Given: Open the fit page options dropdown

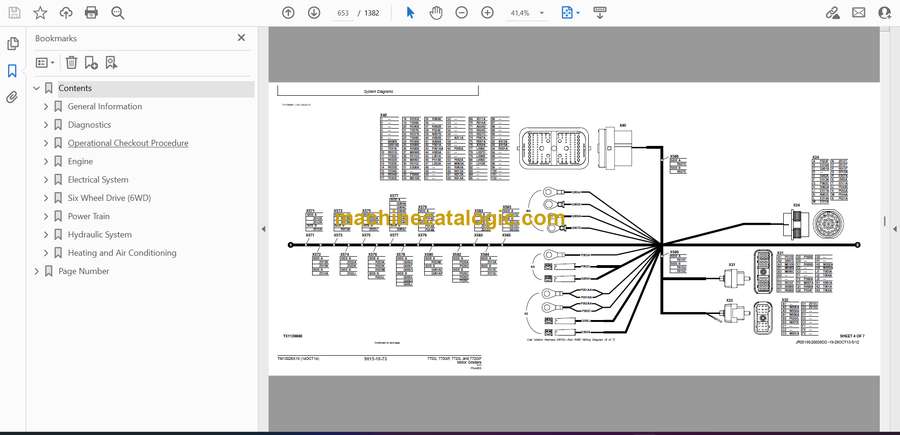Looking at the screenshot, I should coord(571,13).
